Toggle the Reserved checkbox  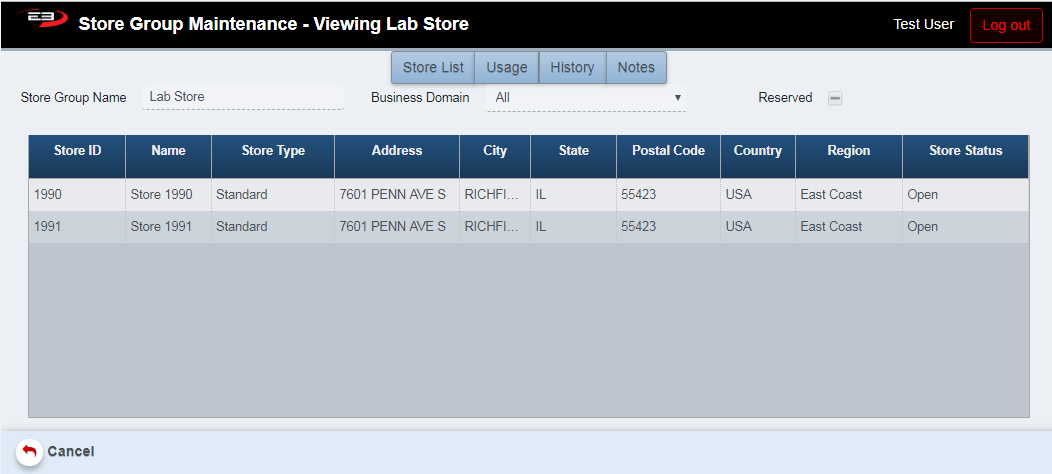[835, 98]
